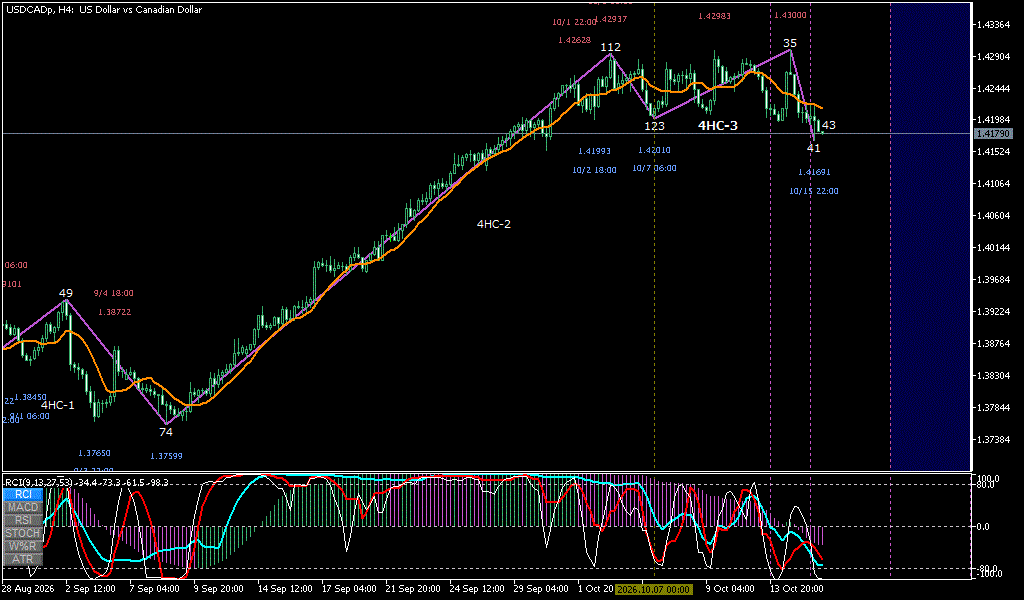Click the '13 Oct 20:00' time axis label
Screen dimensions: 1024x600
[x=797, y=588]
